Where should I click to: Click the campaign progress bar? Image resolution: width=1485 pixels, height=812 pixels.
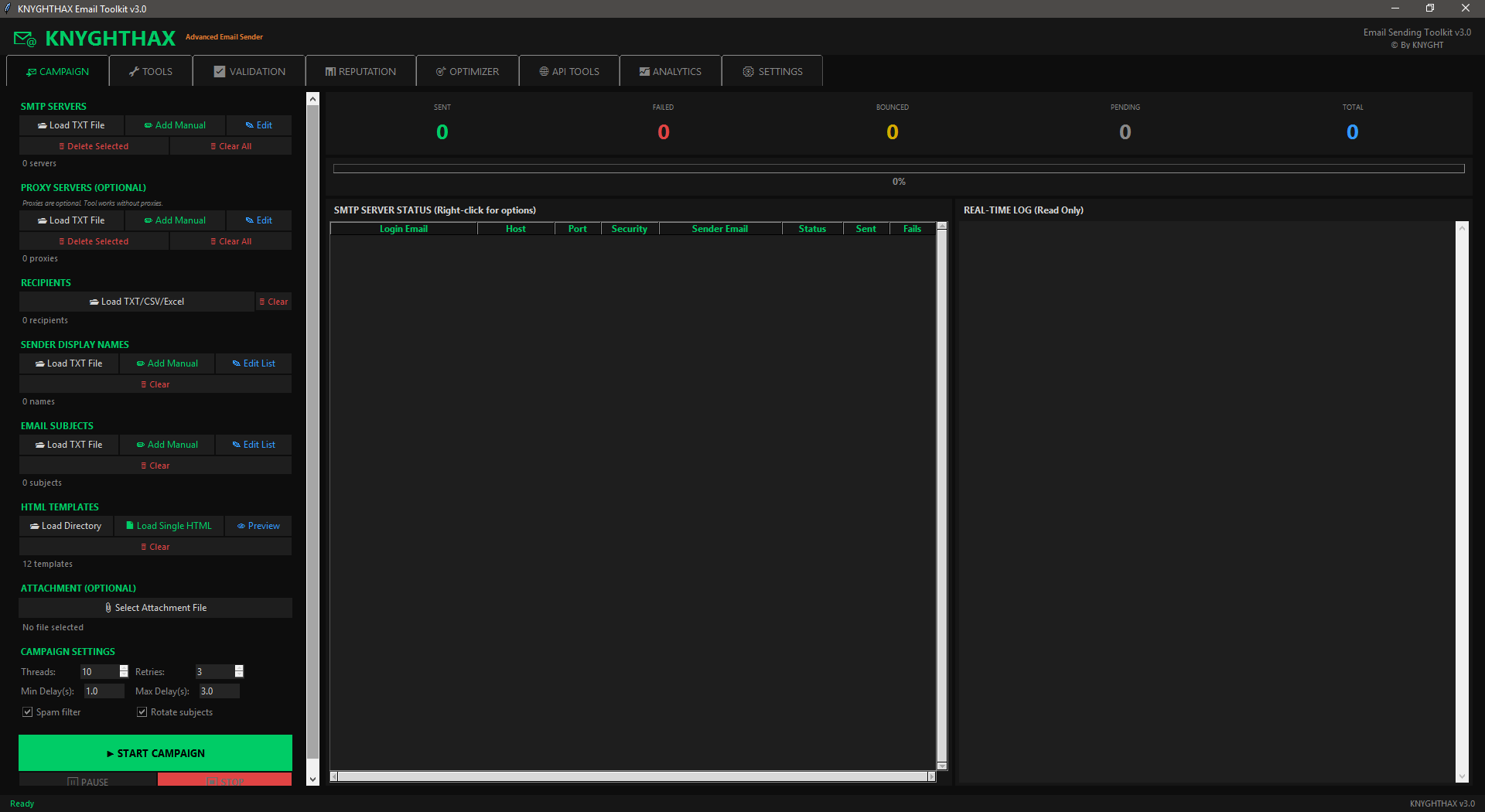(x=899, y=169)
